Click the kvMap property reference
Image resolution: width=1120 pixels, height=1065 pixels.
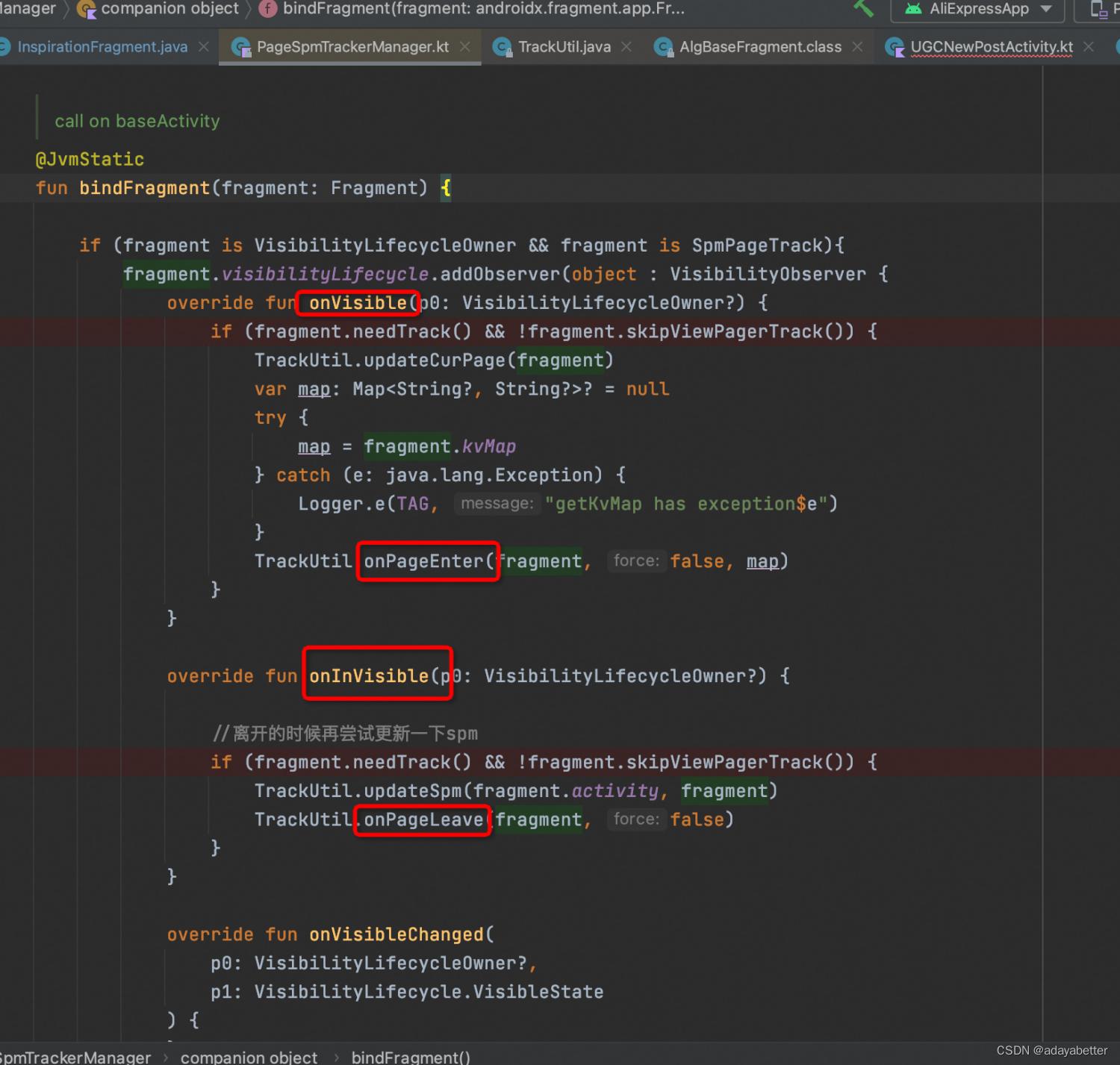click(x=489, y=446)
